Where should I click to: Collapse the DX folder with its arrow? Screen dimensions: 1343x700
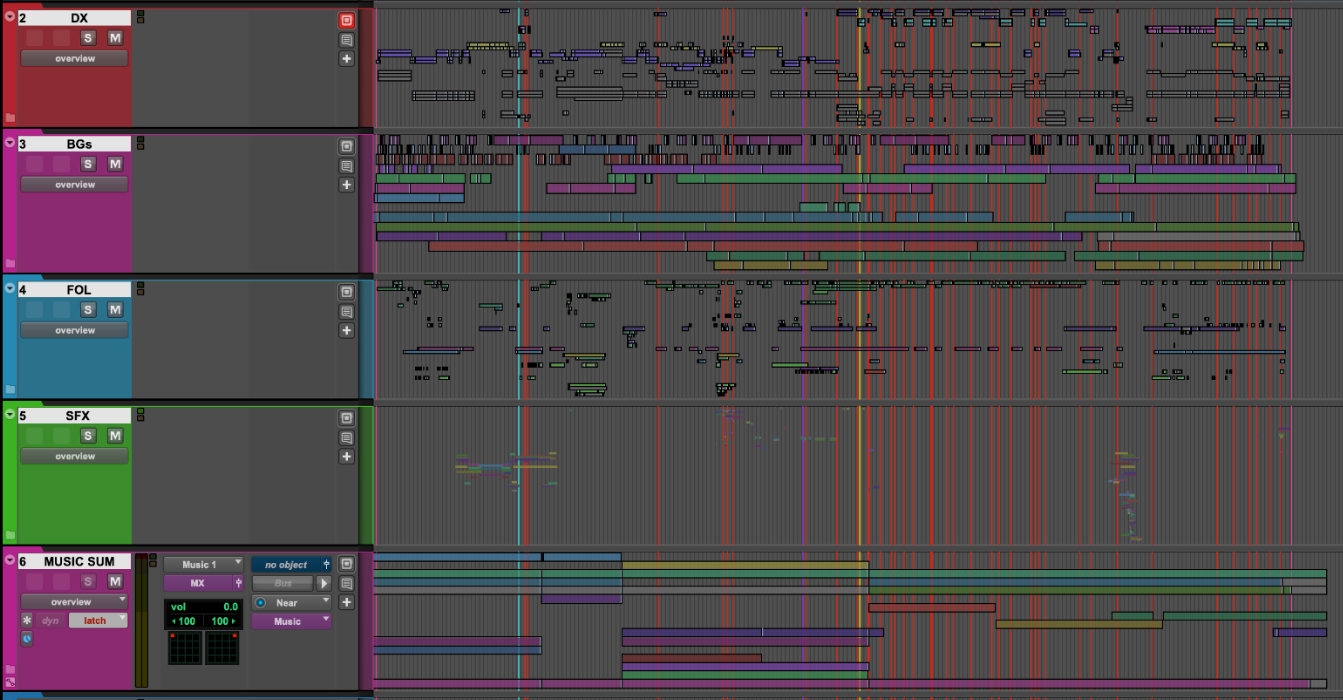(10, 17)
